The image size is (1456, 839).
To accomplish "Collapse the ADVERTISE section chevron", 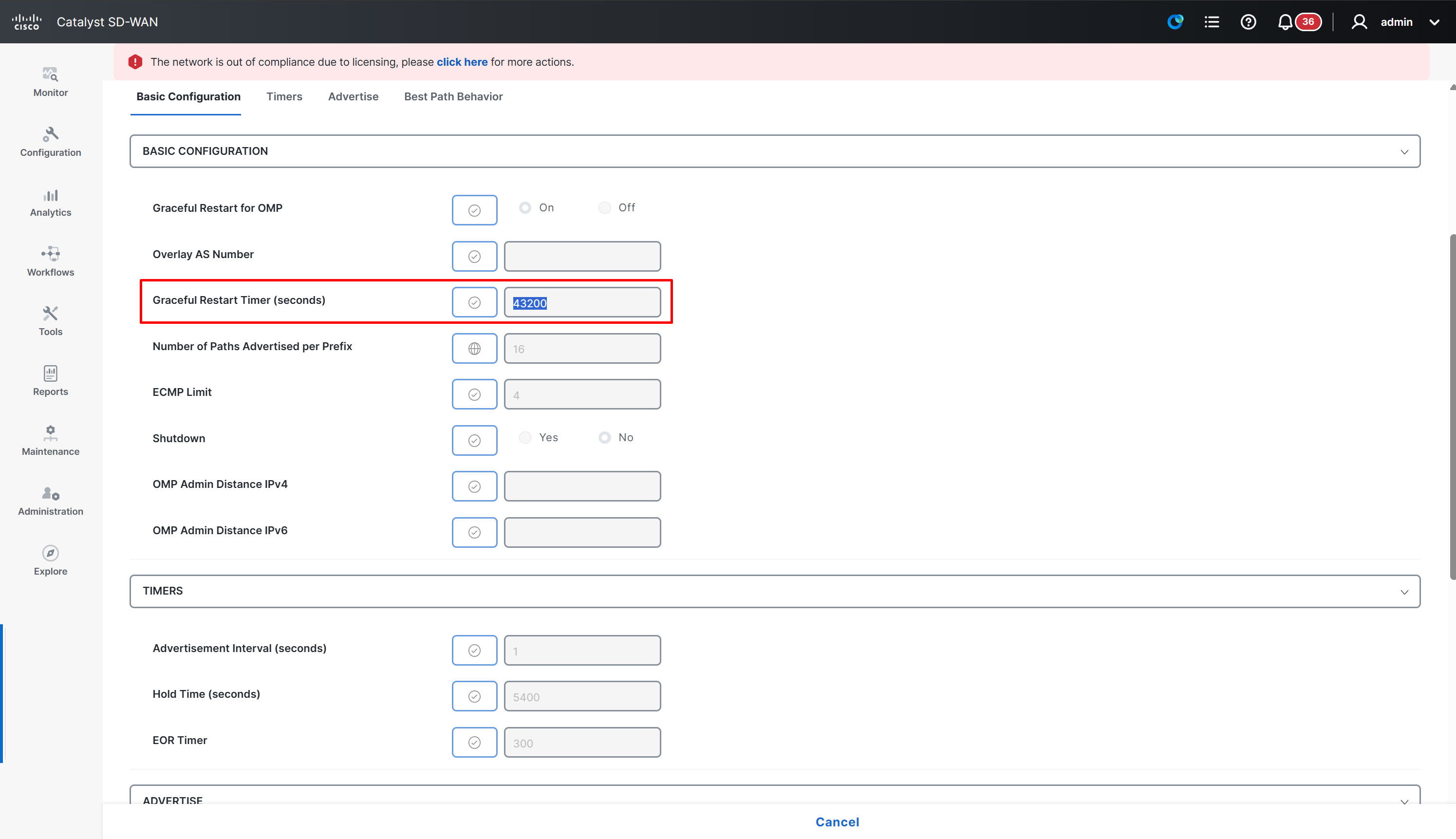I will [1404, 801].
